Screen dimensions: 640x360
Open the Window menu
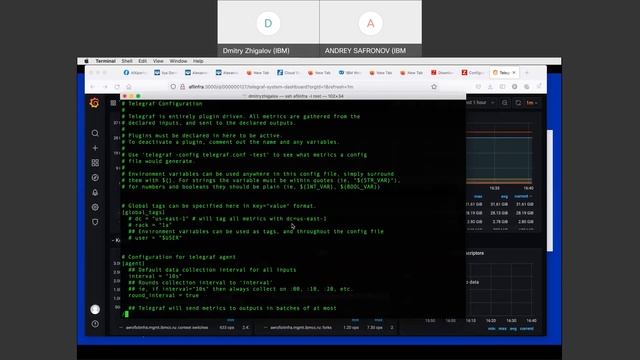coord(178,61)
